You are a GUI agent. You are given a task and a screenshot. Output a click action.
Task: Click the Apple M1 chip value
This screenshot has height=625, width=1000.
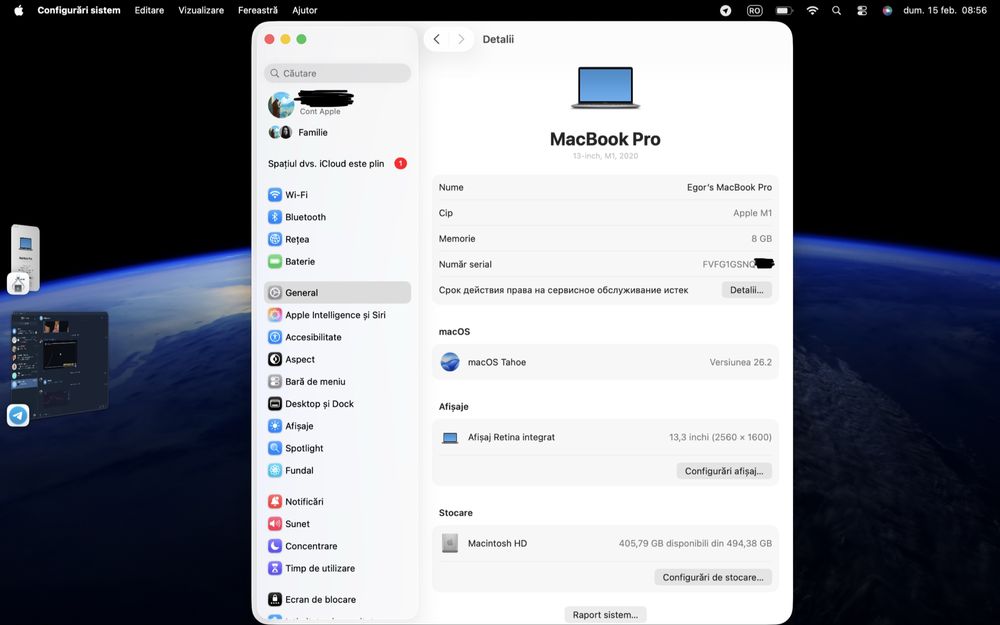pyautogui.click(x=753, y=213)
